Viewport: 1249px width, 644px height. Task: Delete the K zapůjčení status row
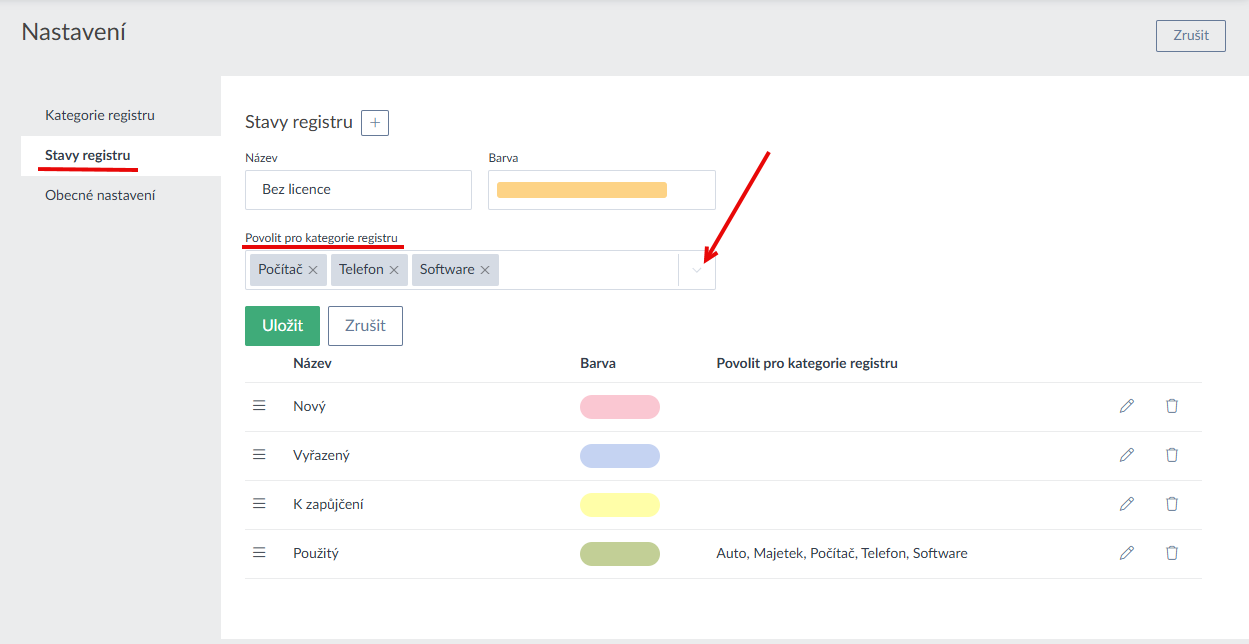[1172, 504]
